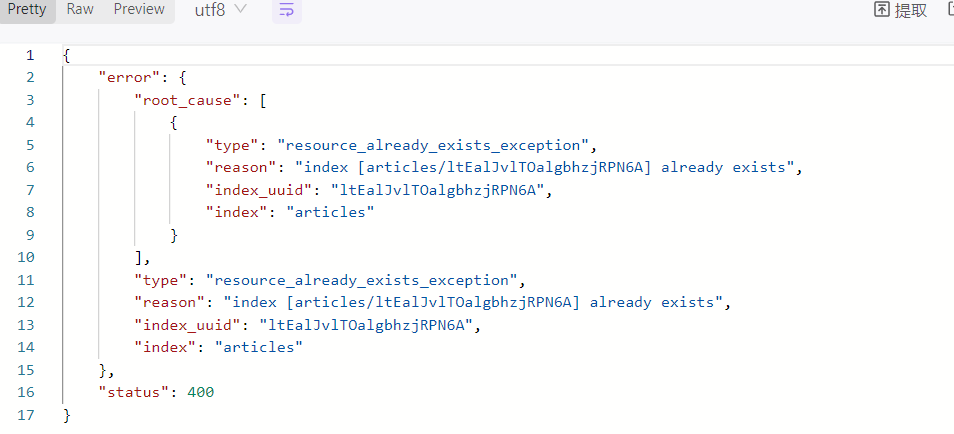Switch to the Raw view tab
This screenshot has height=434, width=954.
pyautogui.click(x=80, y=9)
